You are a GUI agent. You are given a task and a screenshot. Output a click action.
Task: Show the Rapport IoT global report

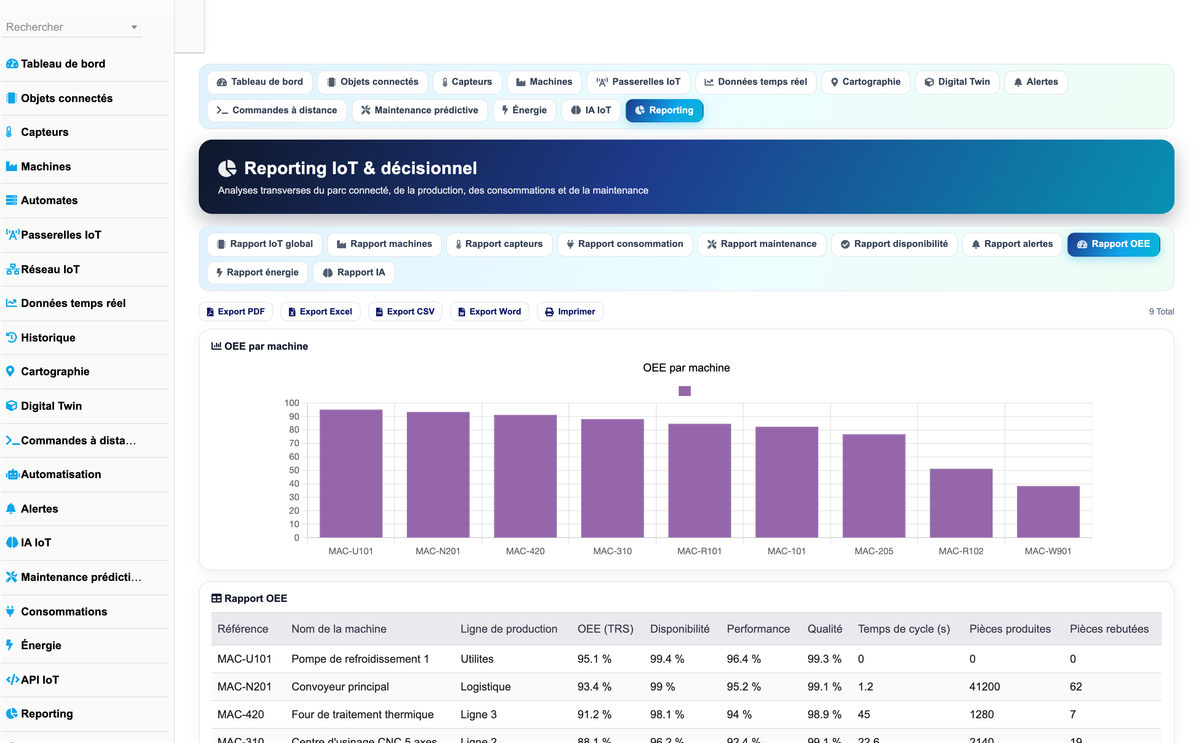tap(264, 244)
